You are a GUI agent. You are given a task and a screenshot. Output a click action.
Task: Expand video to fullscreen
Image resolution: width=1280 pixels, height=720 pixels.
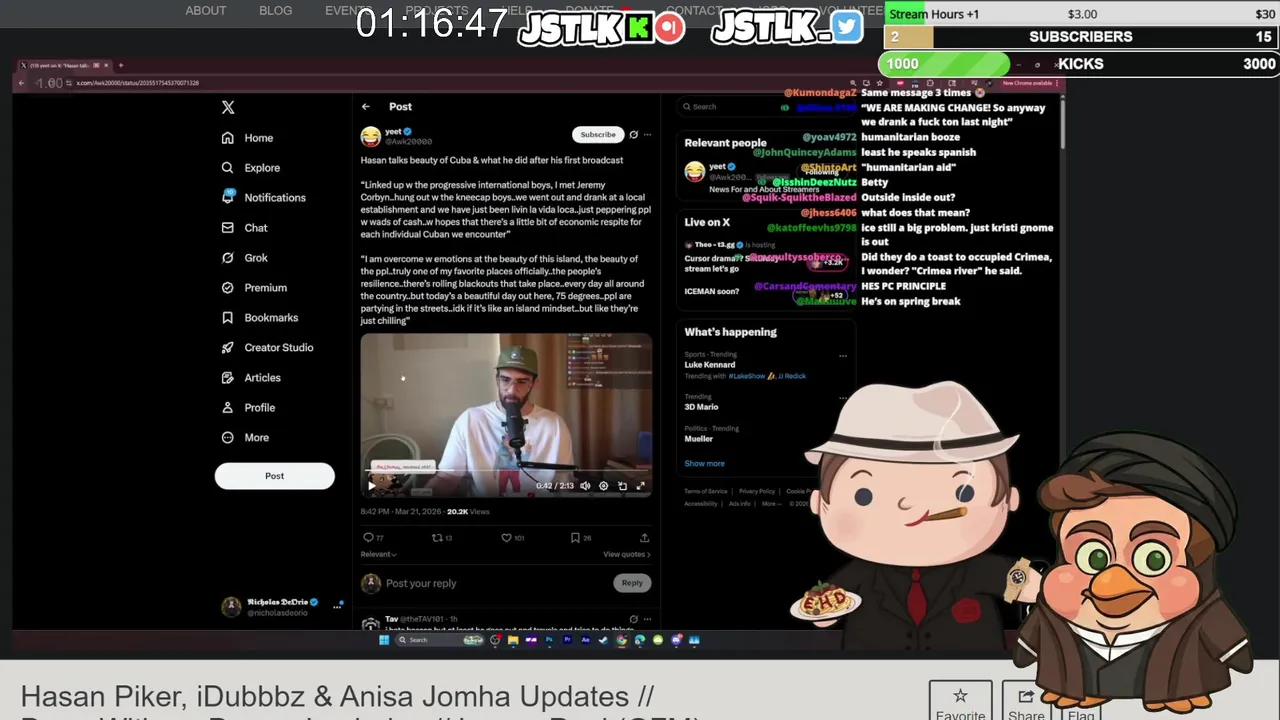pyautogui.click(x=641, y=486)
